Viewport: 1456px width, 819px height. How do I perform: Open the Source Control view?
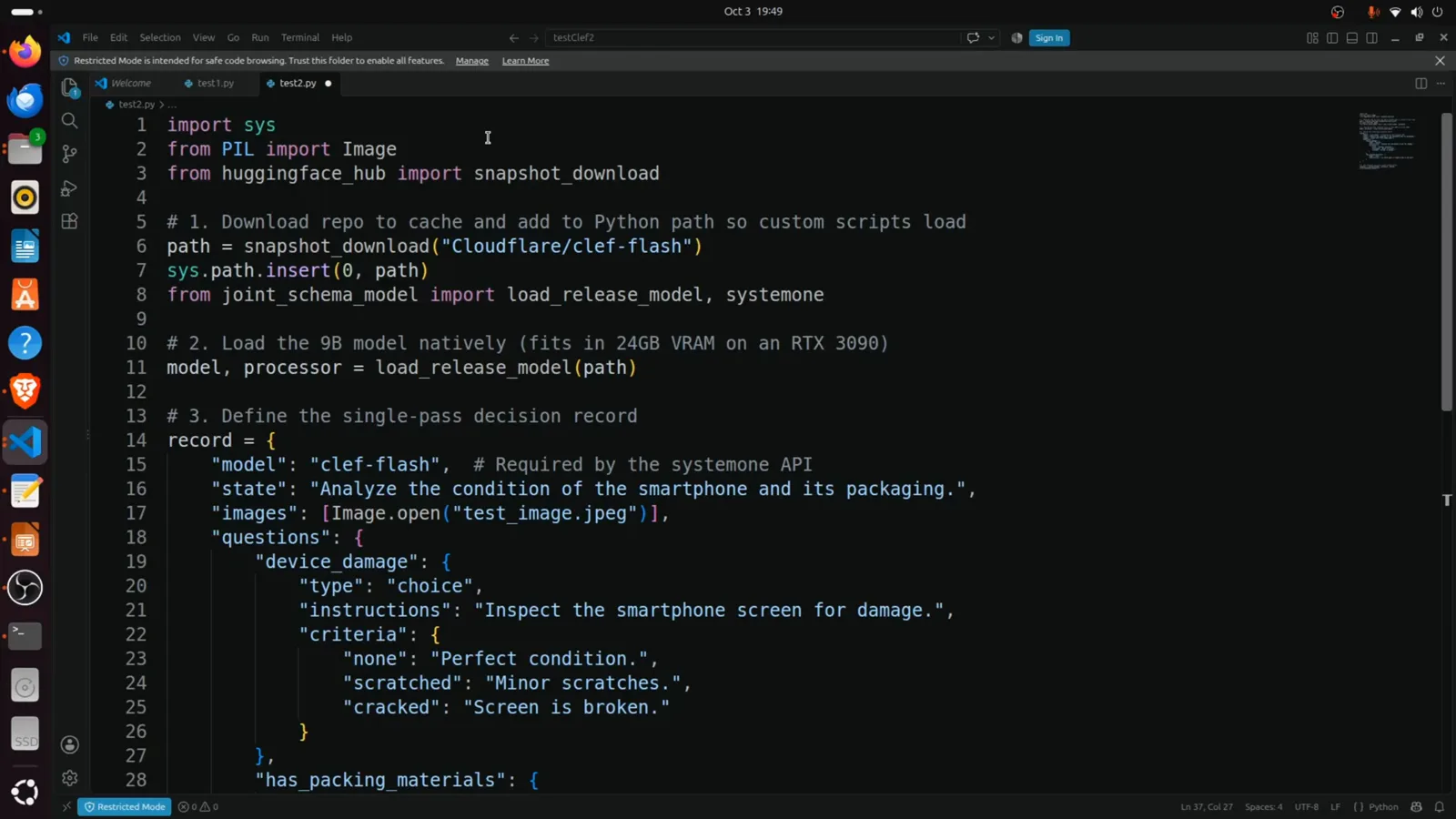pos(69,154)
